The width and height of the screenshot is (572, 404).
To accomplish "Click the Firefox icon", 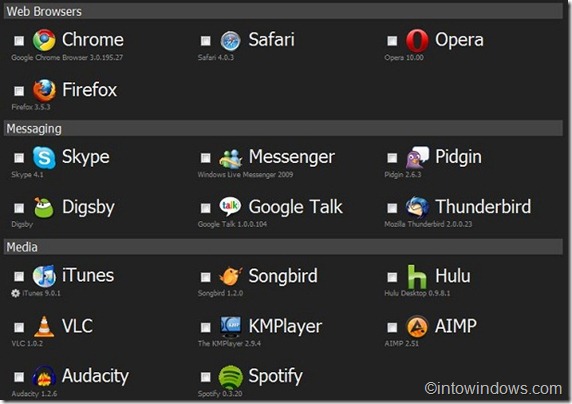I will click(x=44, y=90).
